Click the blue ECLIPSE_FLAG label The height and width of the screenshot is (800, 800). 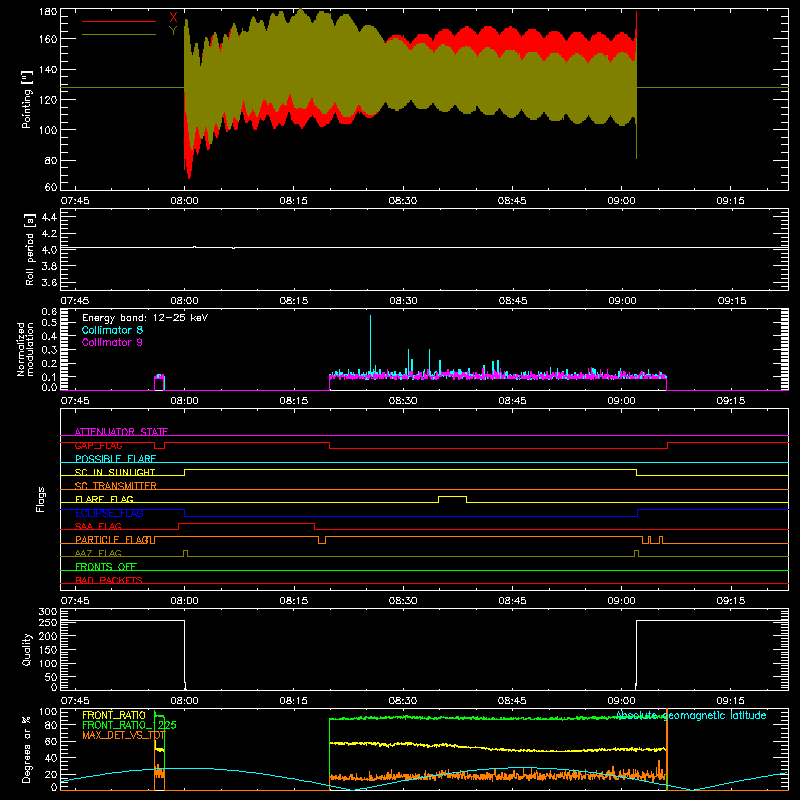pos(109,513)
